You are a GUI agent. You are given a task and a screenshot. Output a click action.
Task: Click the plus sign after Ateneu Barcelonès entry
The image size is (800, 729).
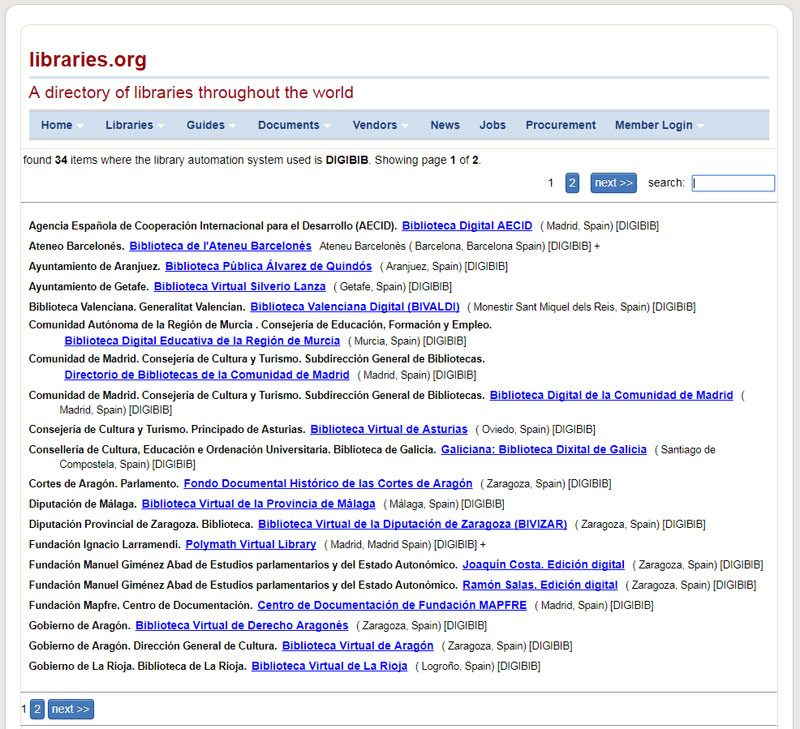(x=597, y=246)
